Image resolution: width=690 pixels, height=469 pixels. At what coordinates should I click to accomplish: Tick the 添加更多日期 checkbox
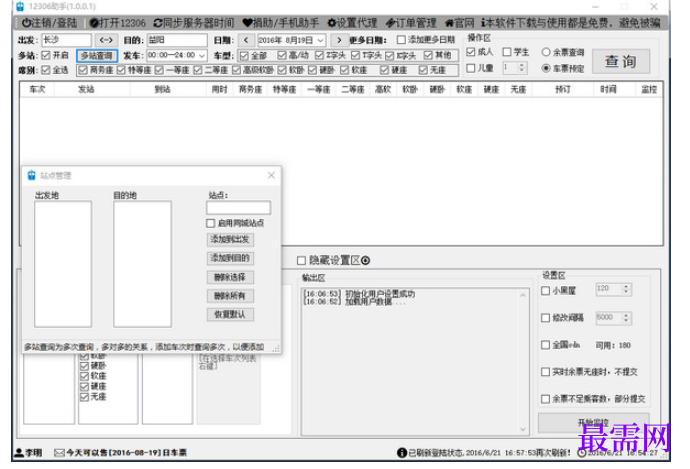[401, 40]
